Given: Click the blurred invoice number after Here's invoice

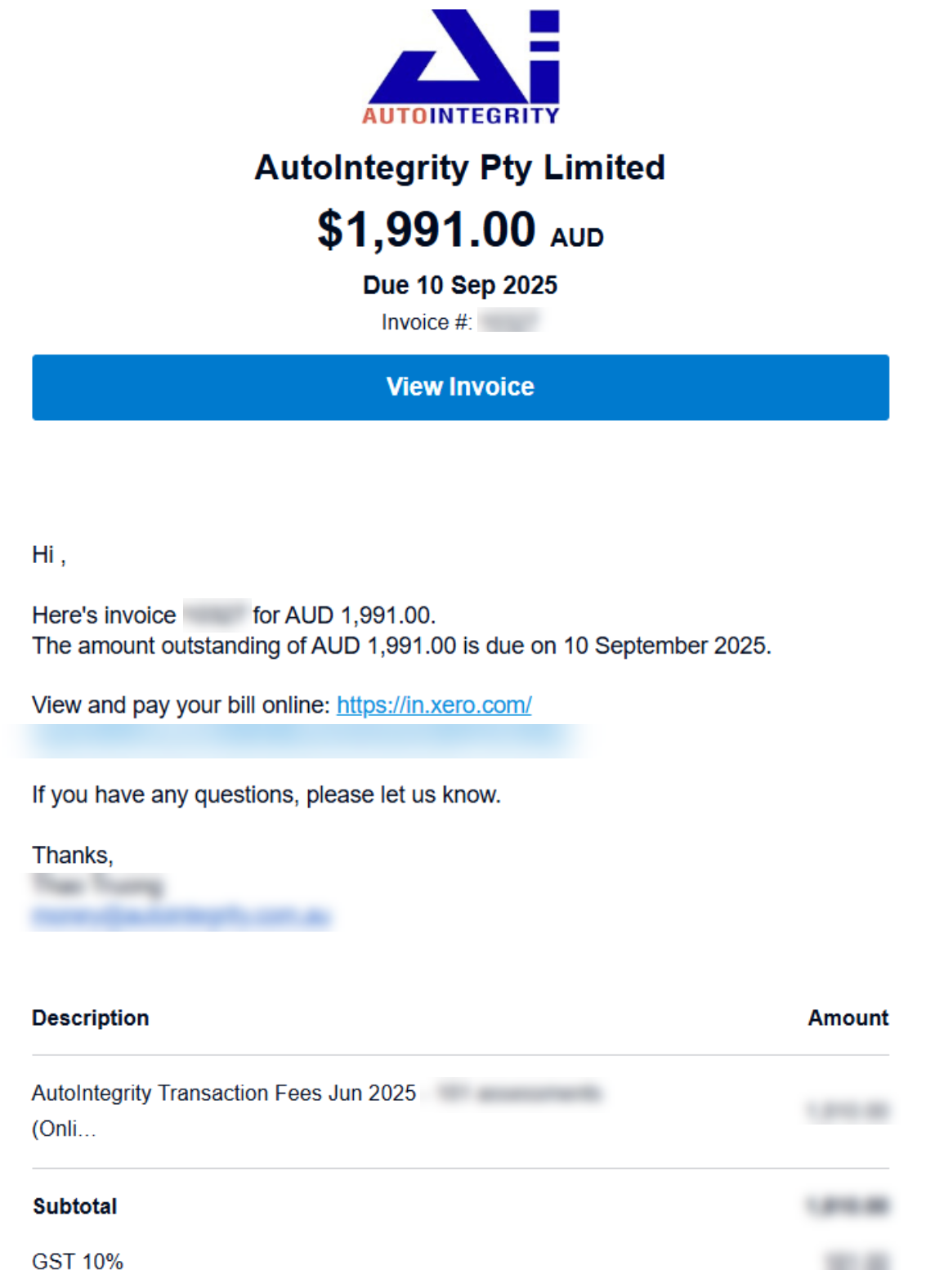Looking at the screenshot, I should (214, 615).
